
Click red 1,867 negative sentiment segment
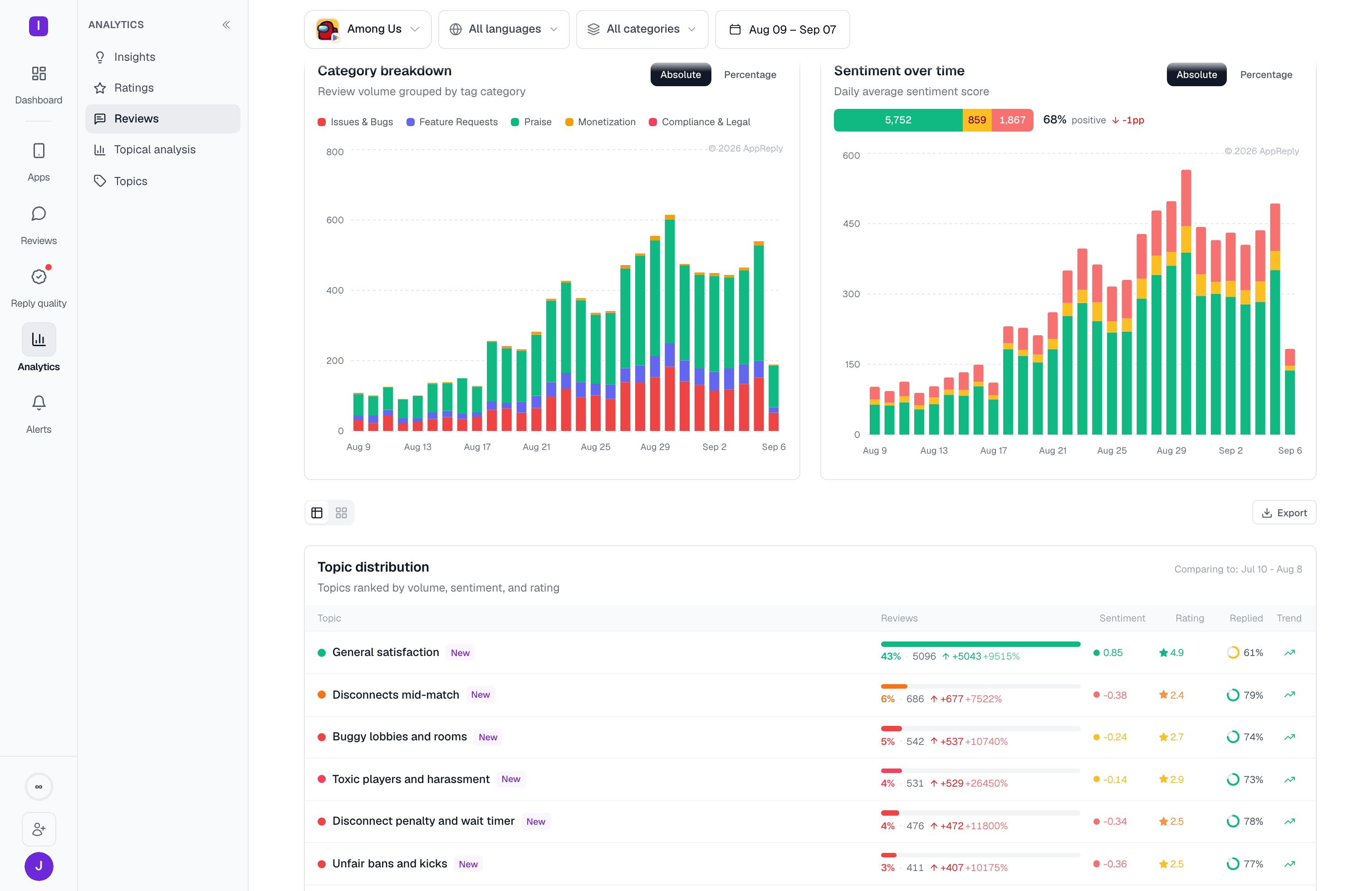(1012, 120)
